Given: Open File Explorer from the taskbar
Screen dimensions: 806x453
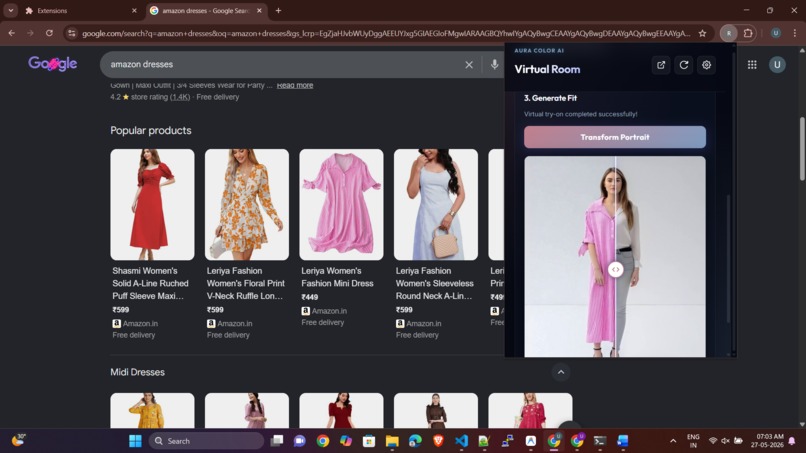Looking at the screenshot, I should click(392, 441).
